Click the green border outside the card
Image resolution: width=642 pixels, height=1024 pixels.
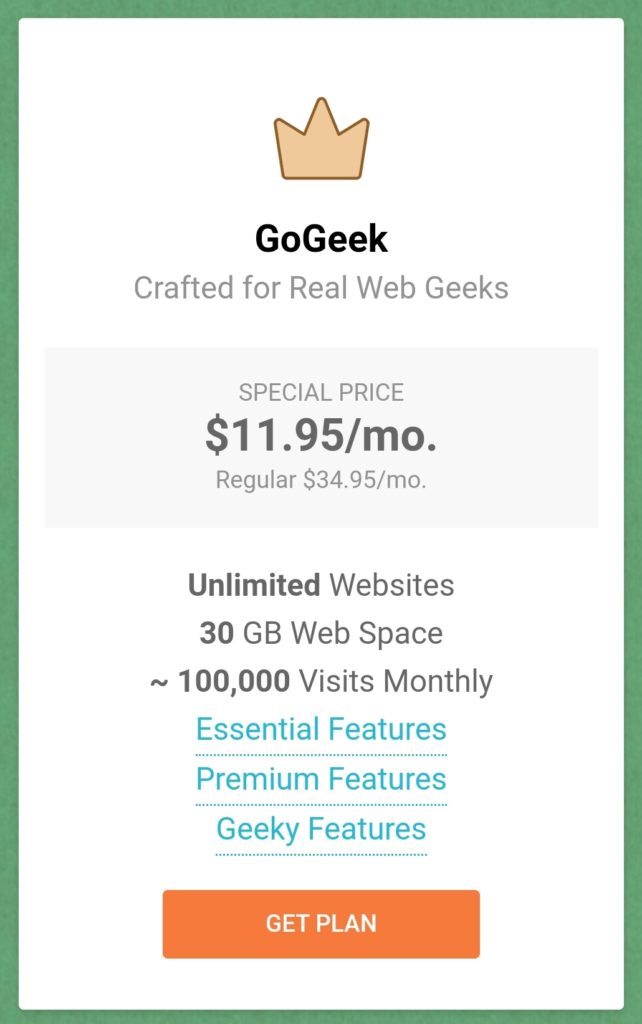point(8,512)
